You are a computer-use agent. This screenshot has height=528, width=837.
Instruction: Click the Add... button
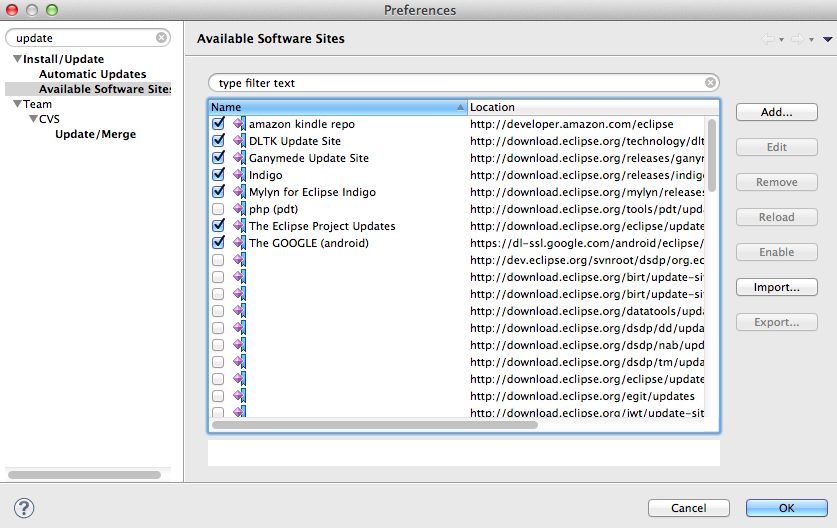[x=777, y=112]
